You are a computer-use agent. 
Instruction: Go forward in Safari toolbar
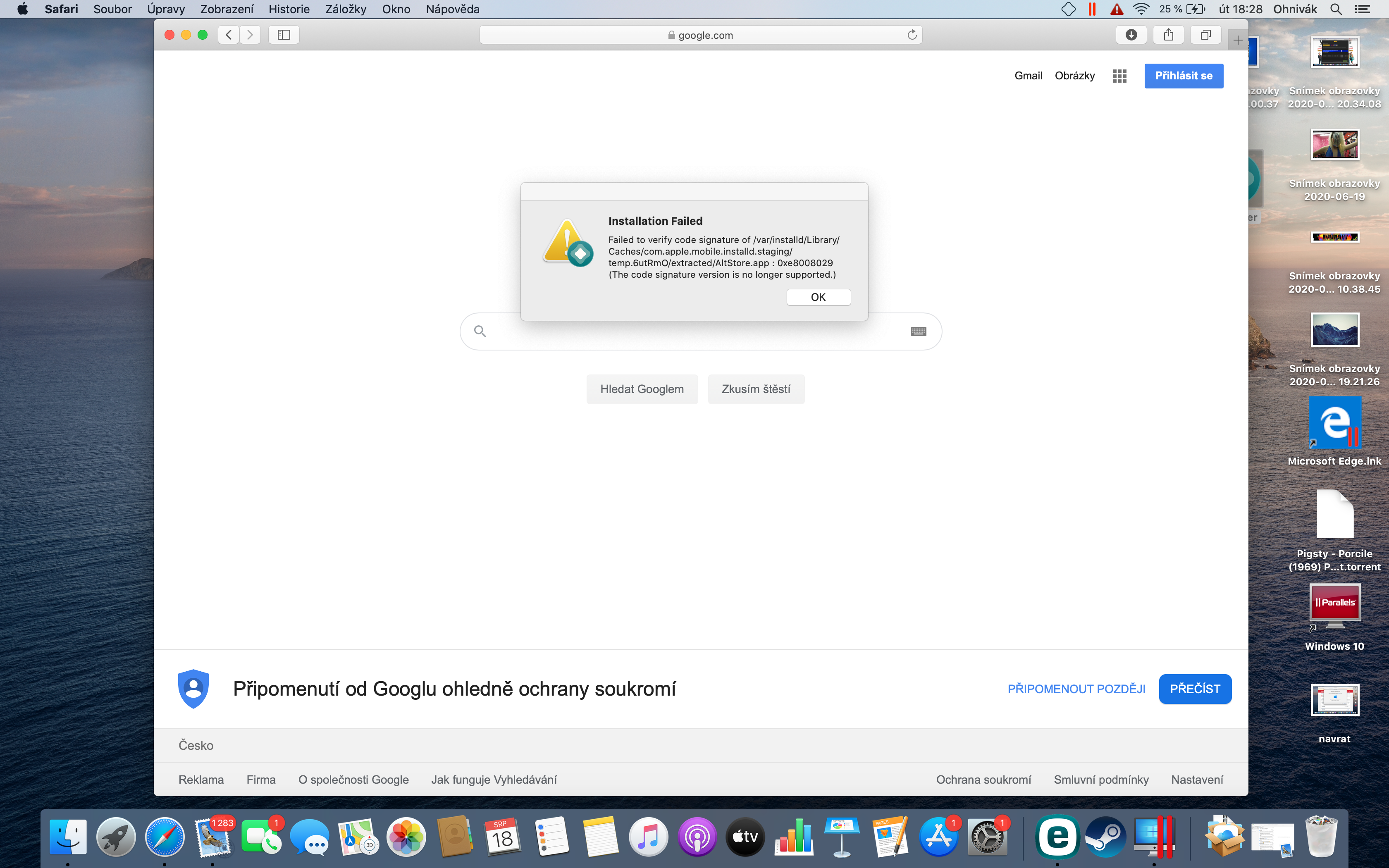pyautogui.click(x=250, y=35)
